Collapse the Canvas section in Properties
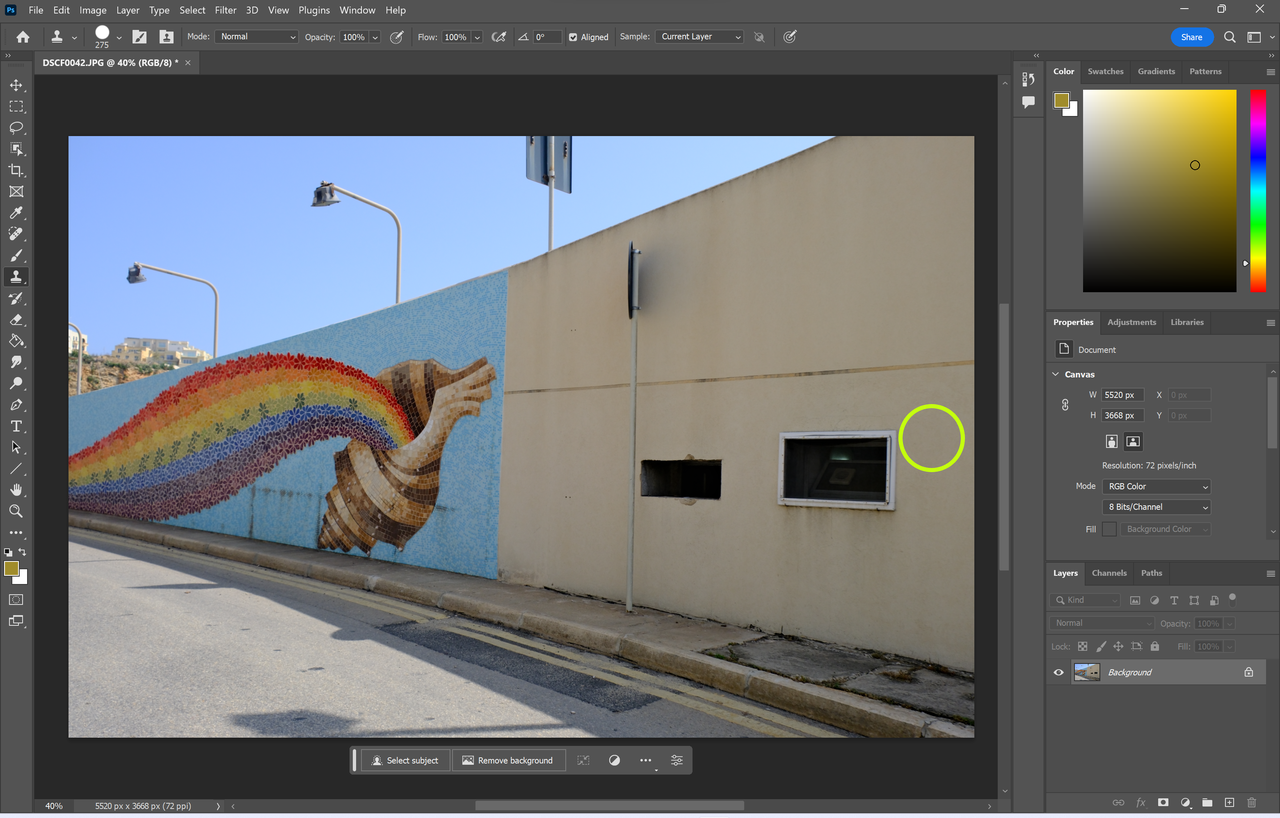1280x818 pixels. pos(1055,373)
